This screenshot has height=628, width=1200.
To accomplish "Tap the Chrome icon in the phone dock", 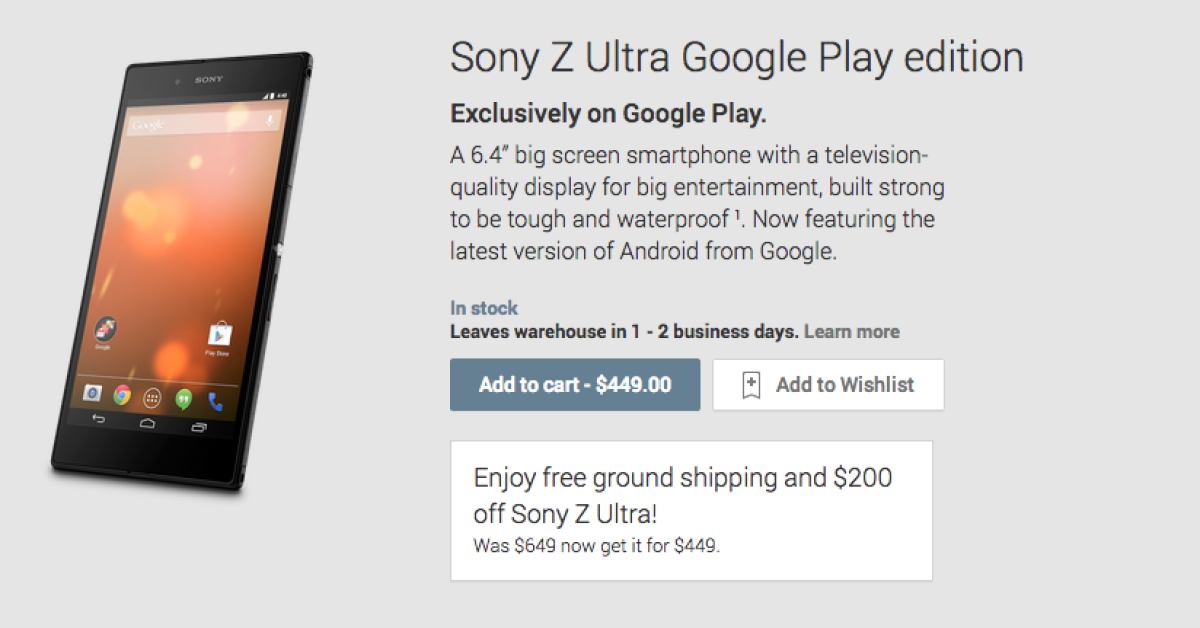I will pos(122,395).
